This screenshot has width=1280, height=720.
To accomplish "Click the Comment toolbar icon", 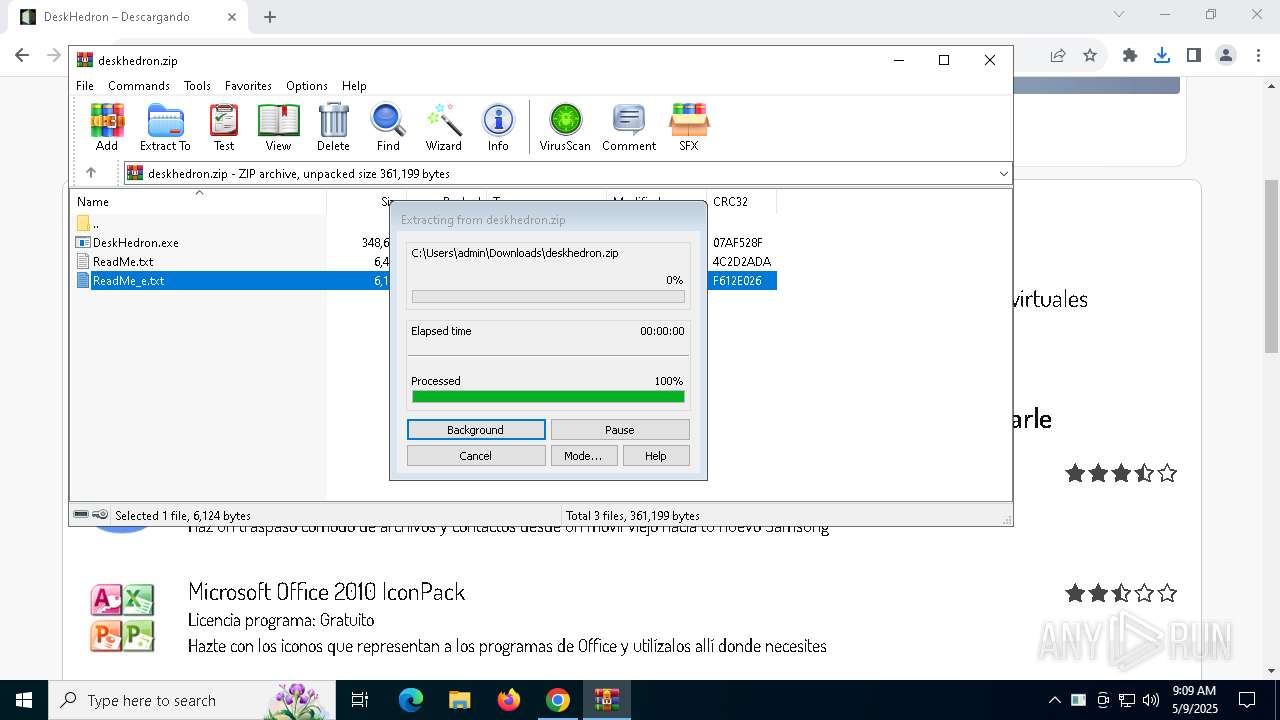I will (629, 127).
